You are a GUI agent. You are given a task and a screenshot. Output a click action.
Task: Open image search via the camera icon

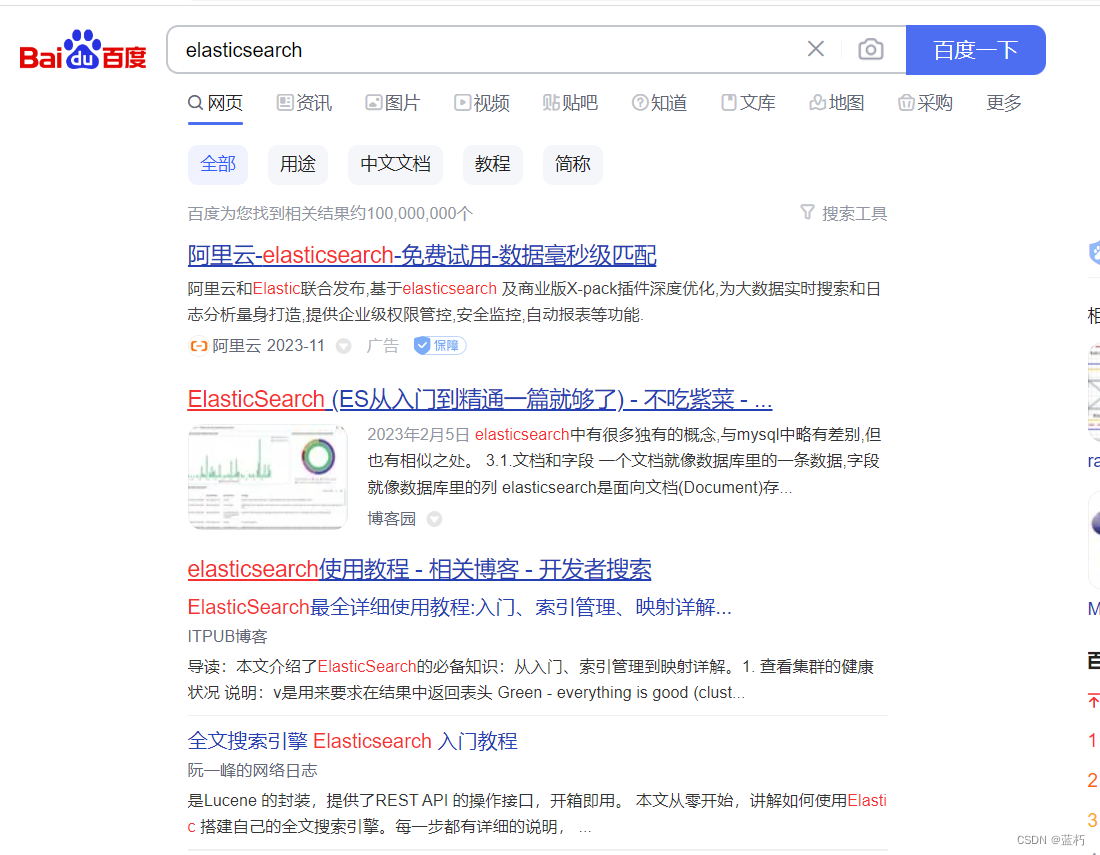(871, 49)
